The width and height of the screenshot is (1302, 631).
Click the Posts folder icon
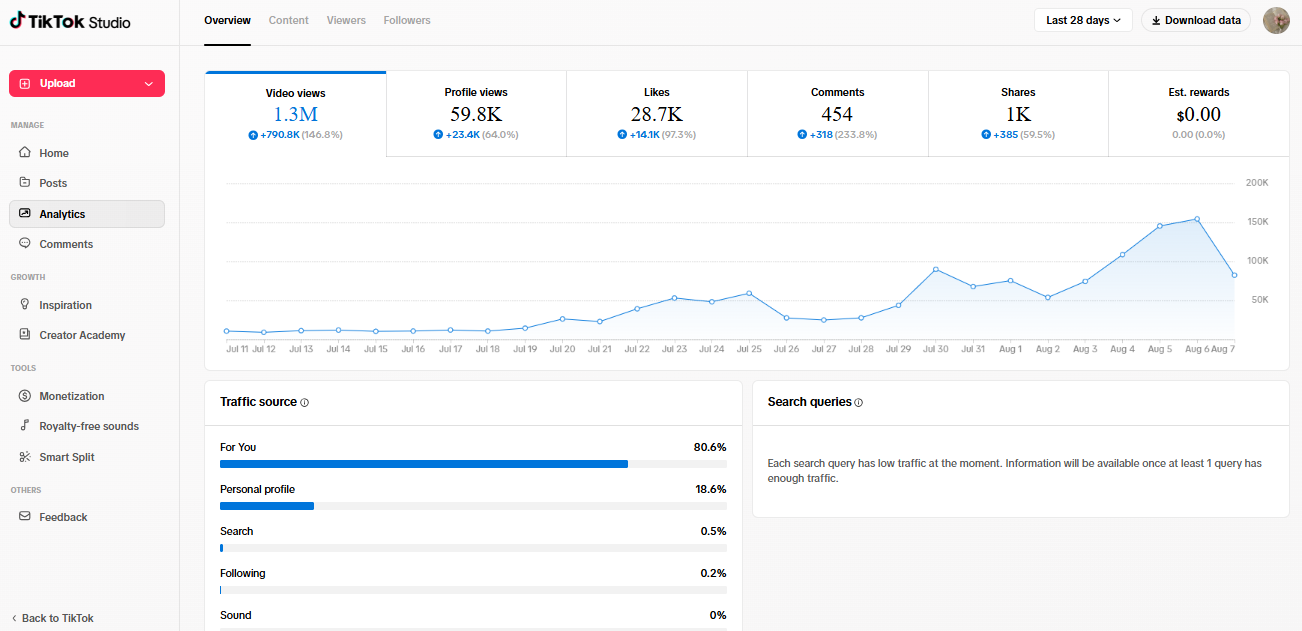25,183
